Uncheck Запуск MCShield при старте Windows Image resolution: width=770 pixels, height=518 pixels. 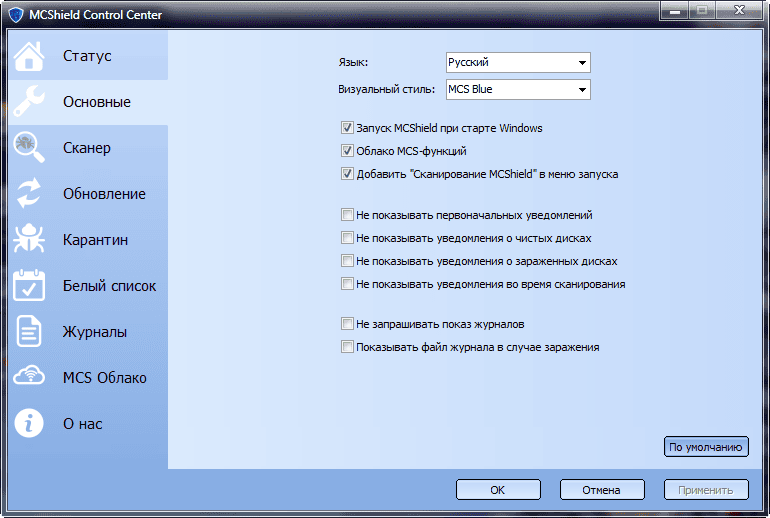click(347, 128)
